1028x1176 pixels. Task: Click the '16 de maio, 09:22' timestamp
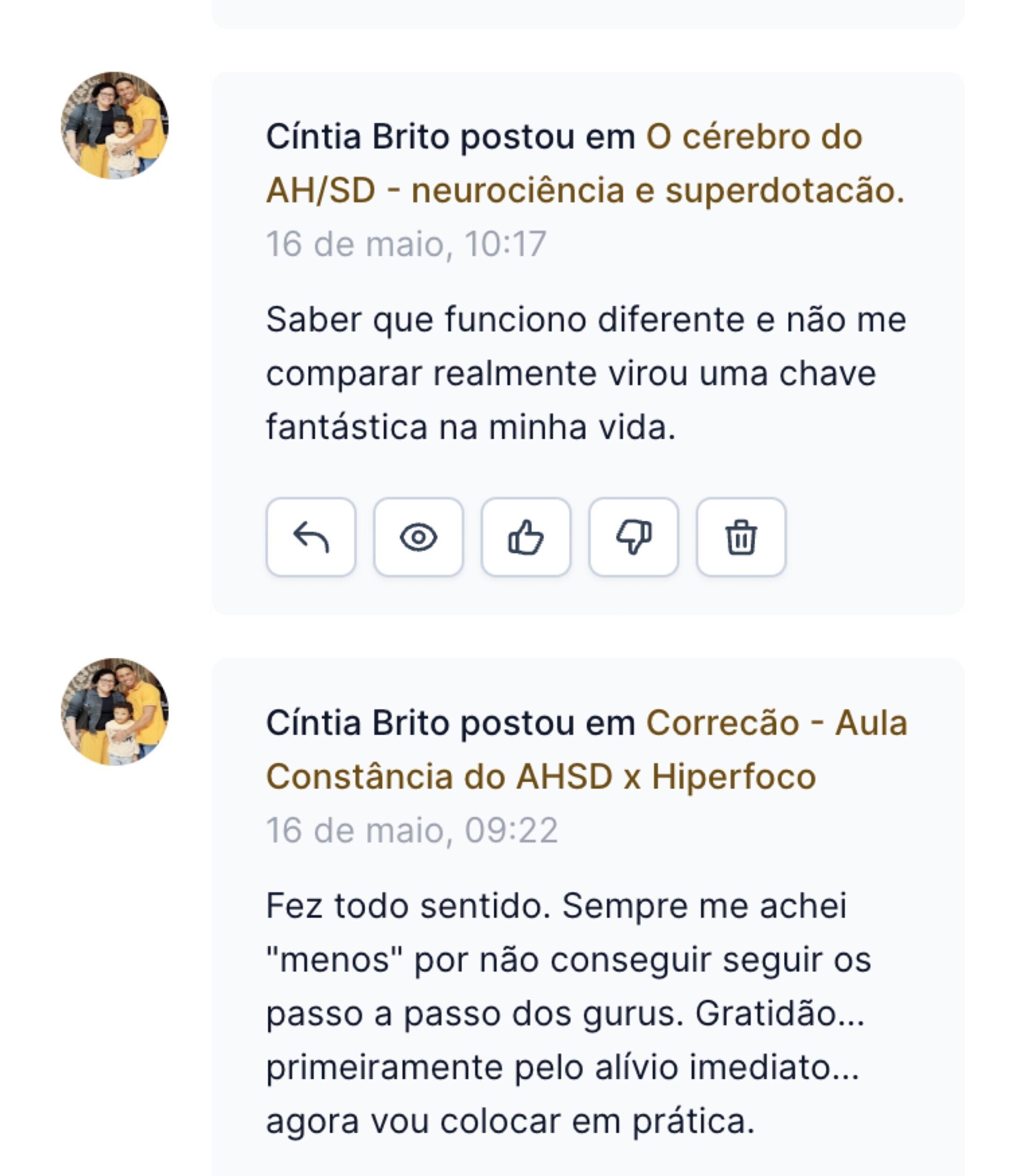(412, 830)
